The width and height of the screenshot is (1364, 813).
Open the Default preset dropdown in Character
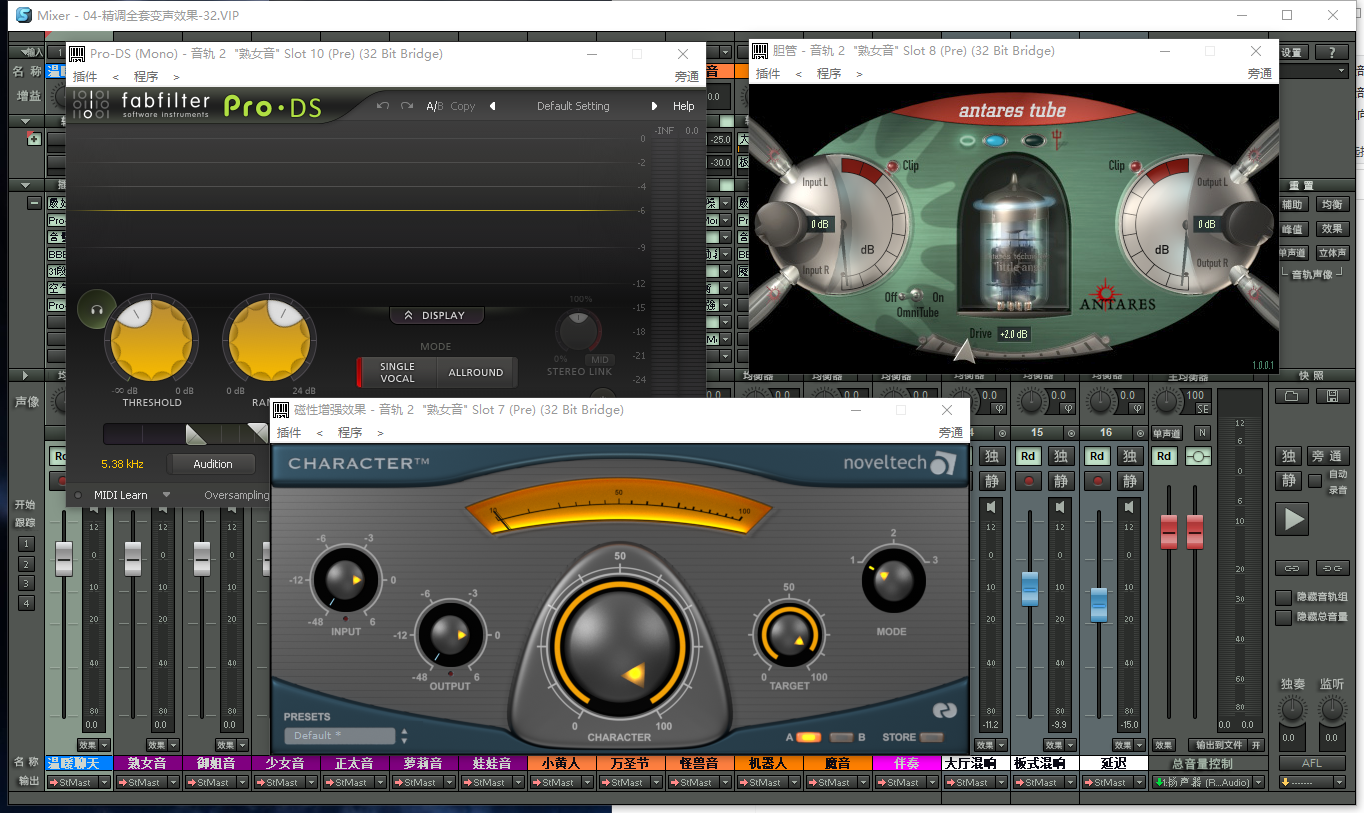click(340, 736)
